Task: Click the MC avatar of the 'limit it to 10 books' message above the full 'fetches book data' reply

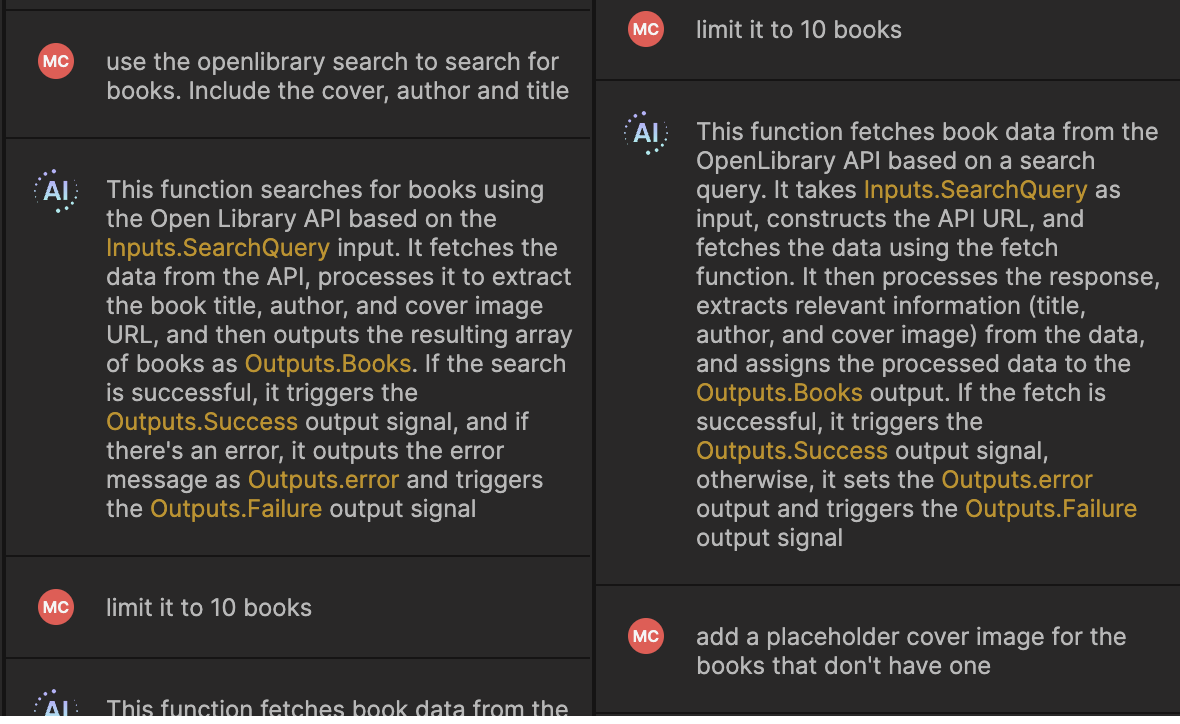Action: [x=646, y=30]
